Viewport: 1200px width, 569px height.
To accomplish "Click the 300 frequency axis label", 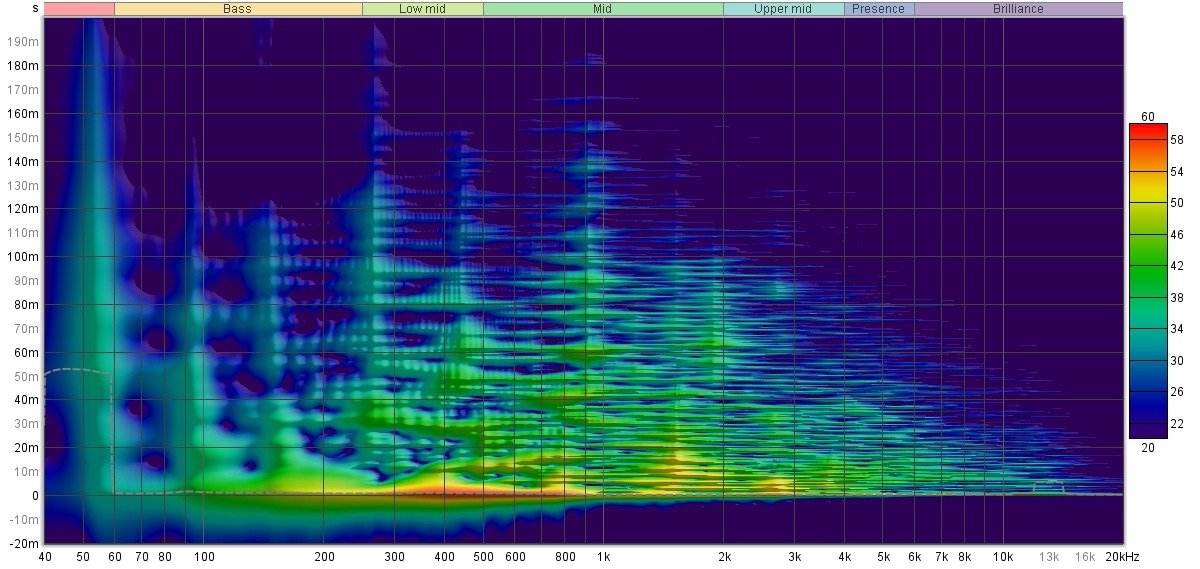I will coord(394,557).
